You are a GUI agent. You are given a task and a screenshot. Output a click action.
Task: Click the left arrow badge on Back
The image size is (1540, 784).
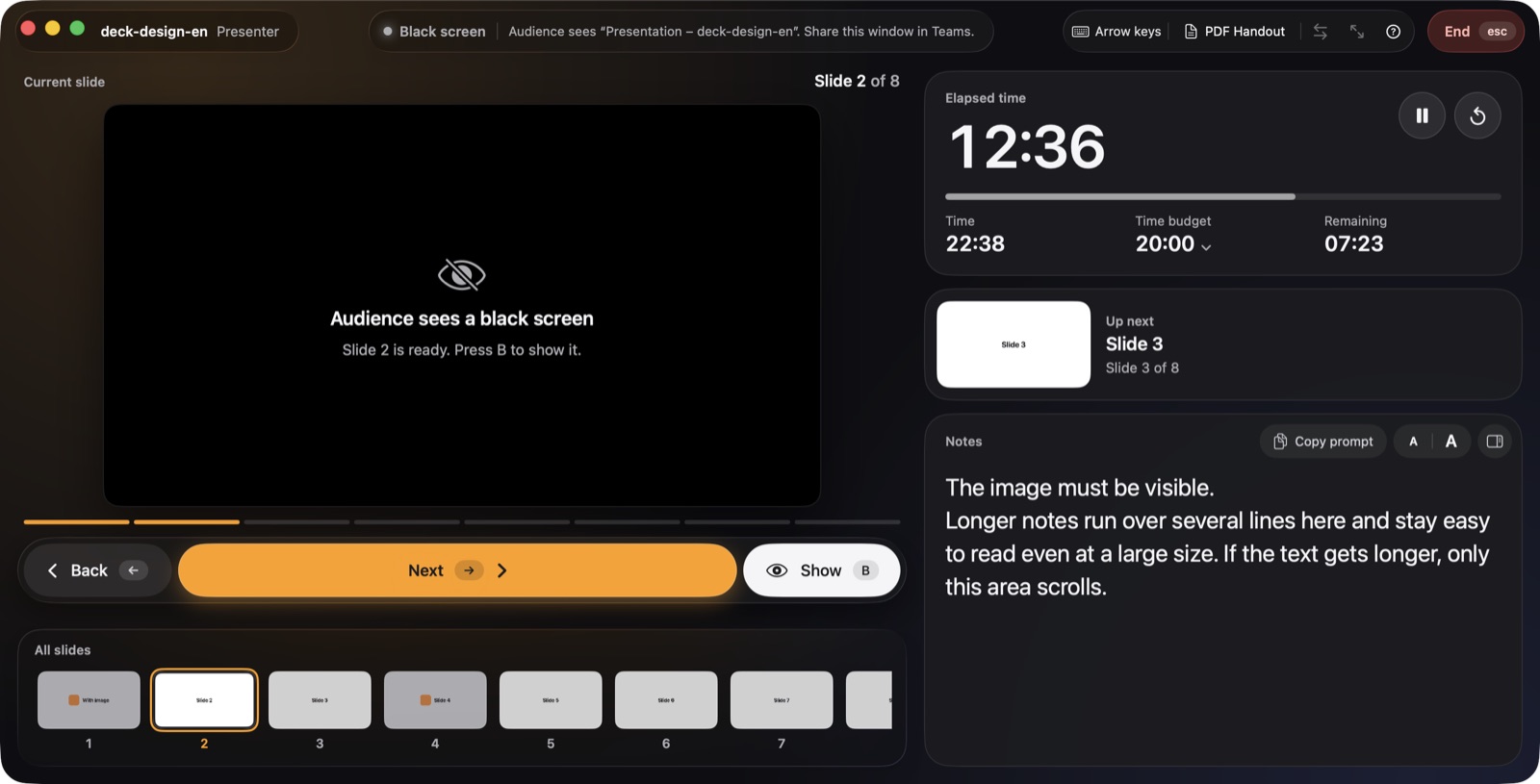pos(133,570)
